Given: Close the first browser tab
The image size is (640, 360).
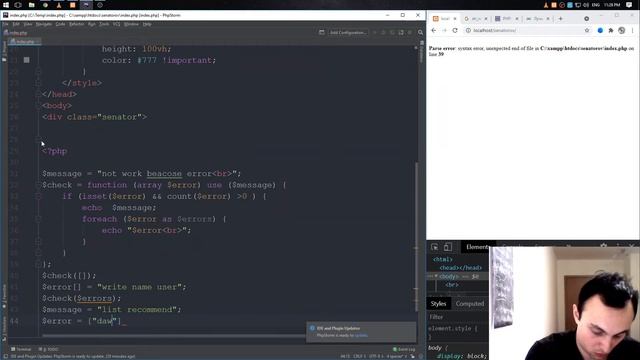Looking at the screenshot, I should click(455, 19).
